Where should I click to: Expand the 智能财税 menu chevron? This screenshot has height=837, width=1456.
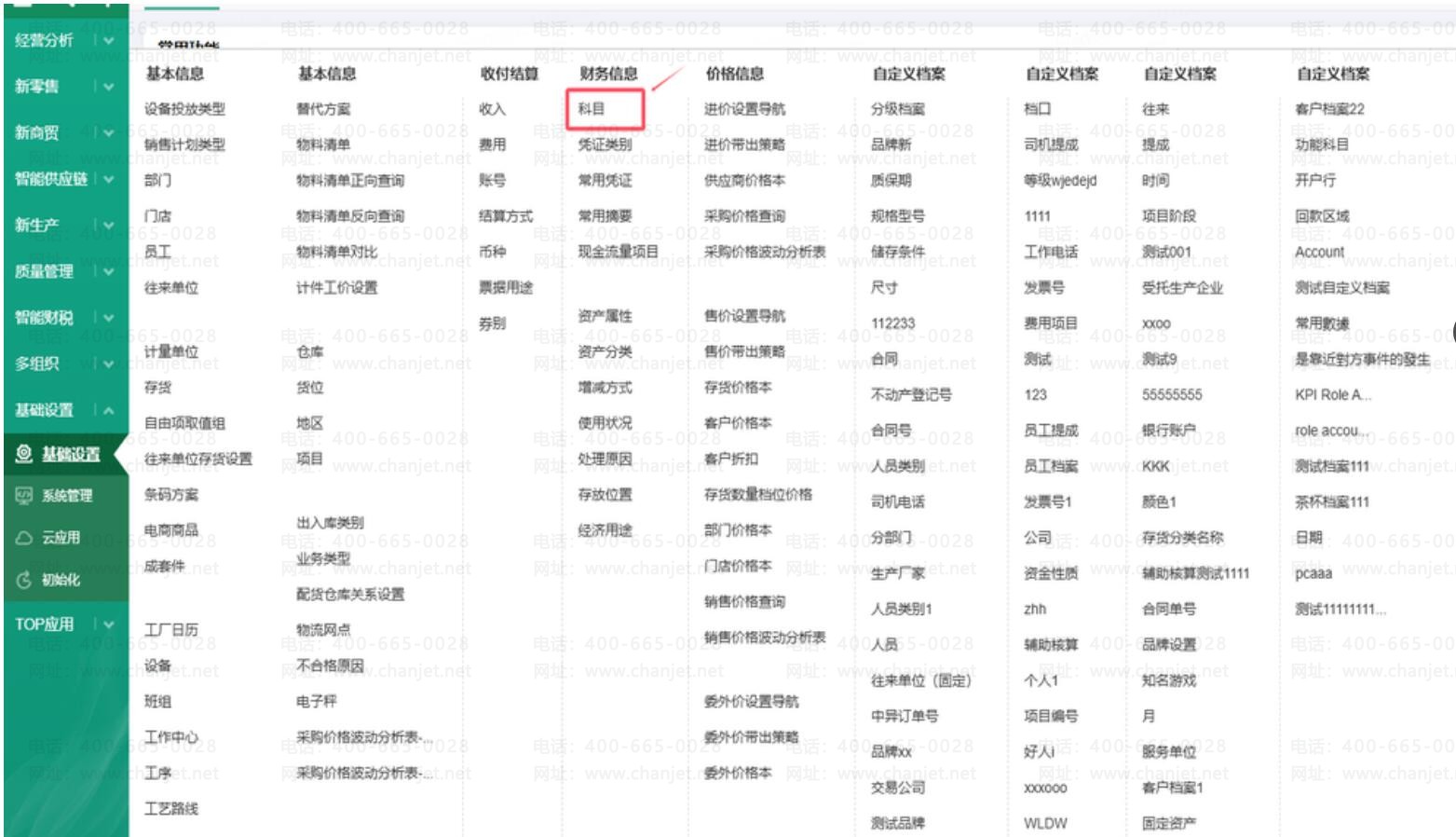pyautogui.click(x=109, y=318)
